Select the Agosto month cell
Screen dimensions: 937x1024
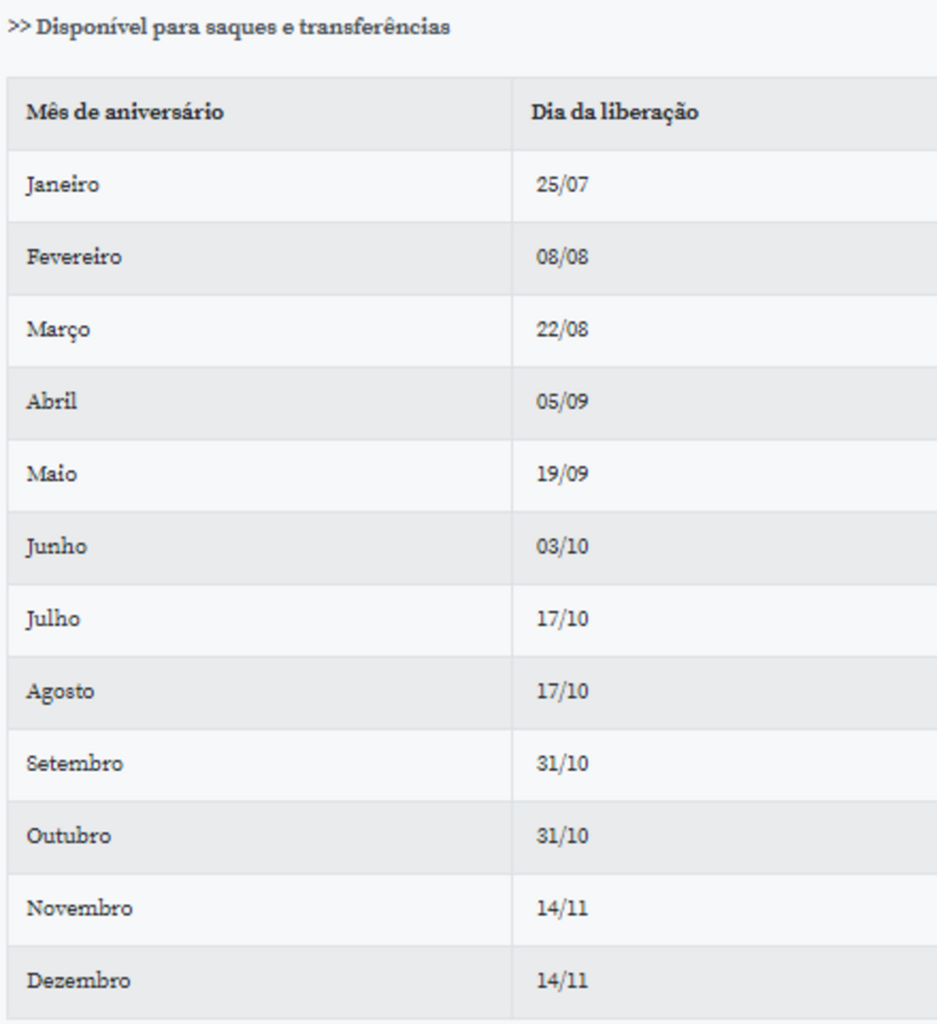(x=61, y=691)
